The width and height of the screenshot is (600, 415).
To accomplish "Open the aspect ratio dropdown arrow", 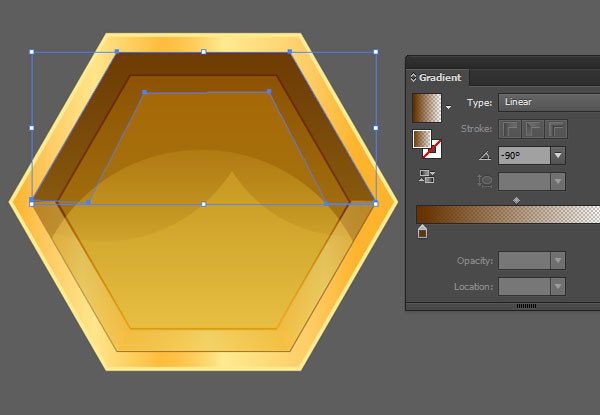I will coord(558,181).
